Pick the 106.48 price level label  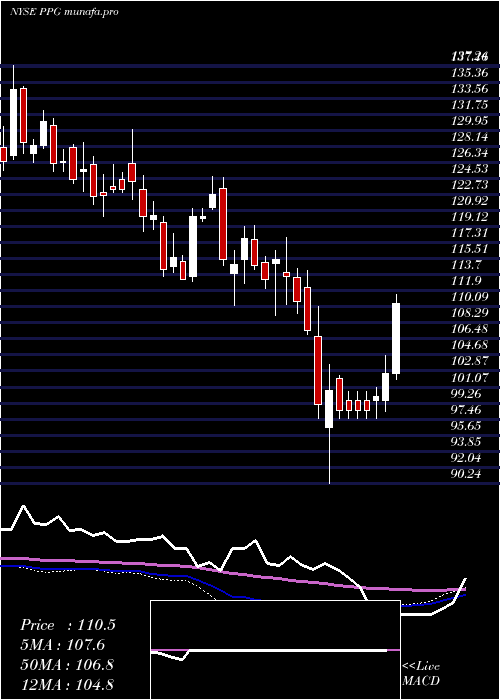[469, 329]
